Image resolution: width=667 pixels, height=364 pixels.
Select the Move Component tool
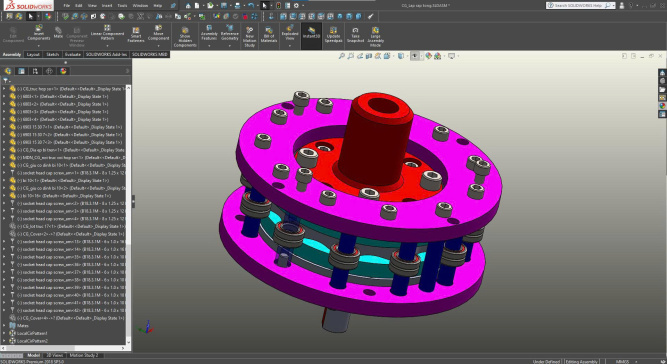[158, 33]
